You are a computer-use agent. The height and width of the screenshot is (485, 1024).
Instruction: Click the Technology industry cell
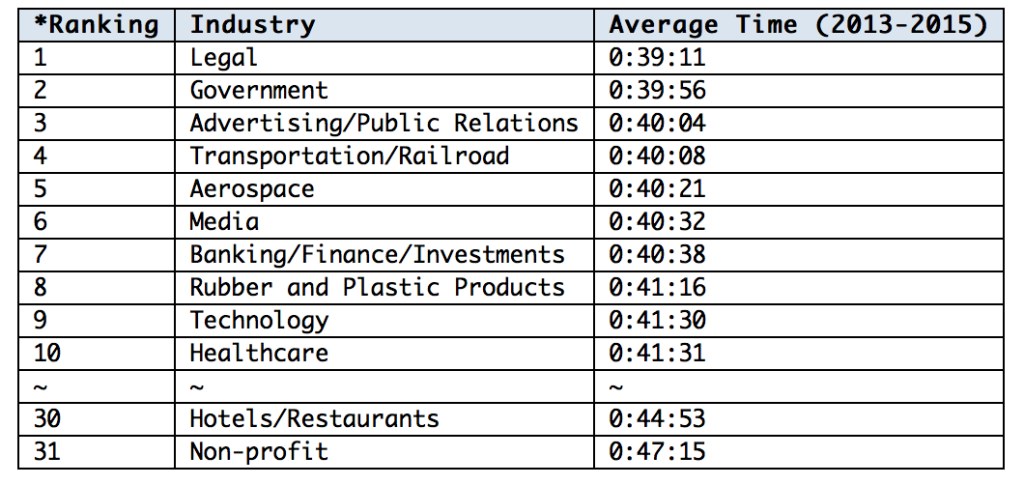click(259, 320)
